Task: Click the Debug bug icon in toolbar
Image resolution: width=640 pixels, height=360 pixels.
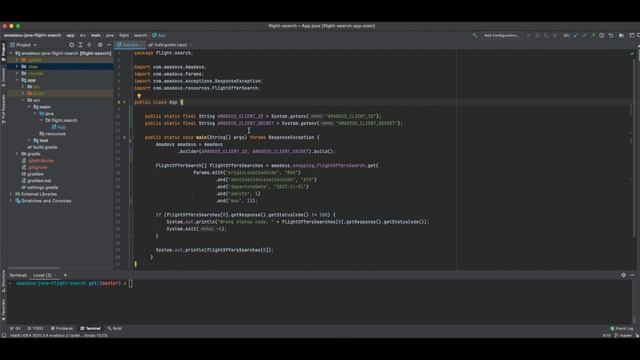Action: (537, 36)
